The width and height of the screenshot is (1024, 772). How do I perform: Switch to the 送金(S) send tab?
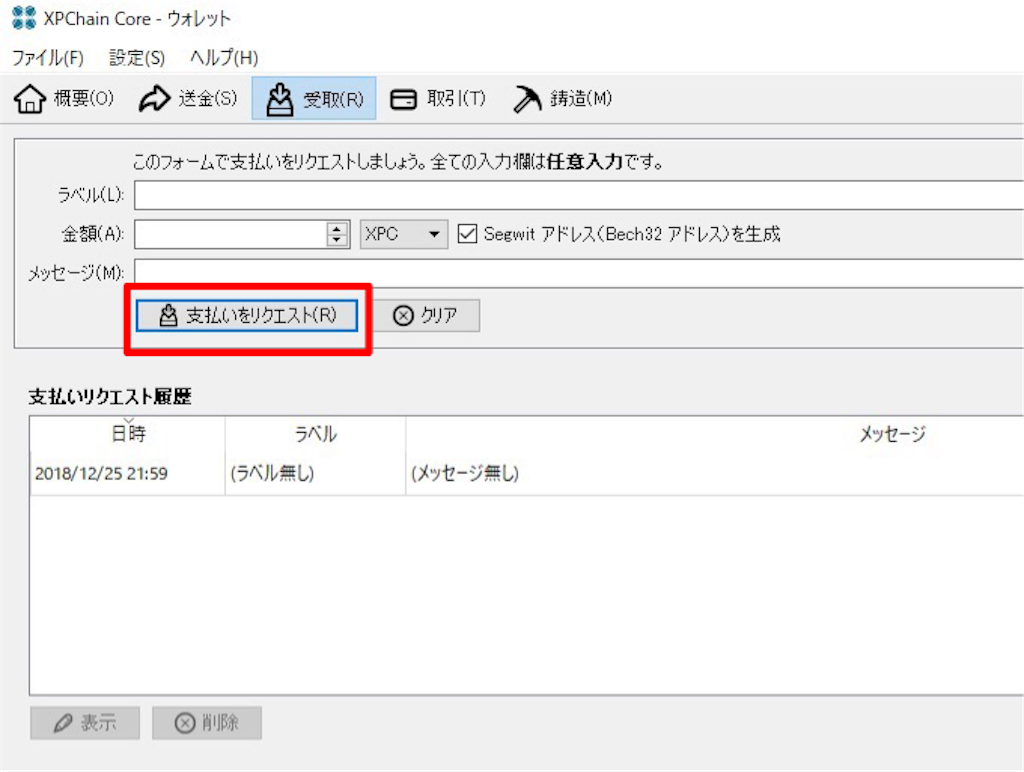tap(188, 99)
